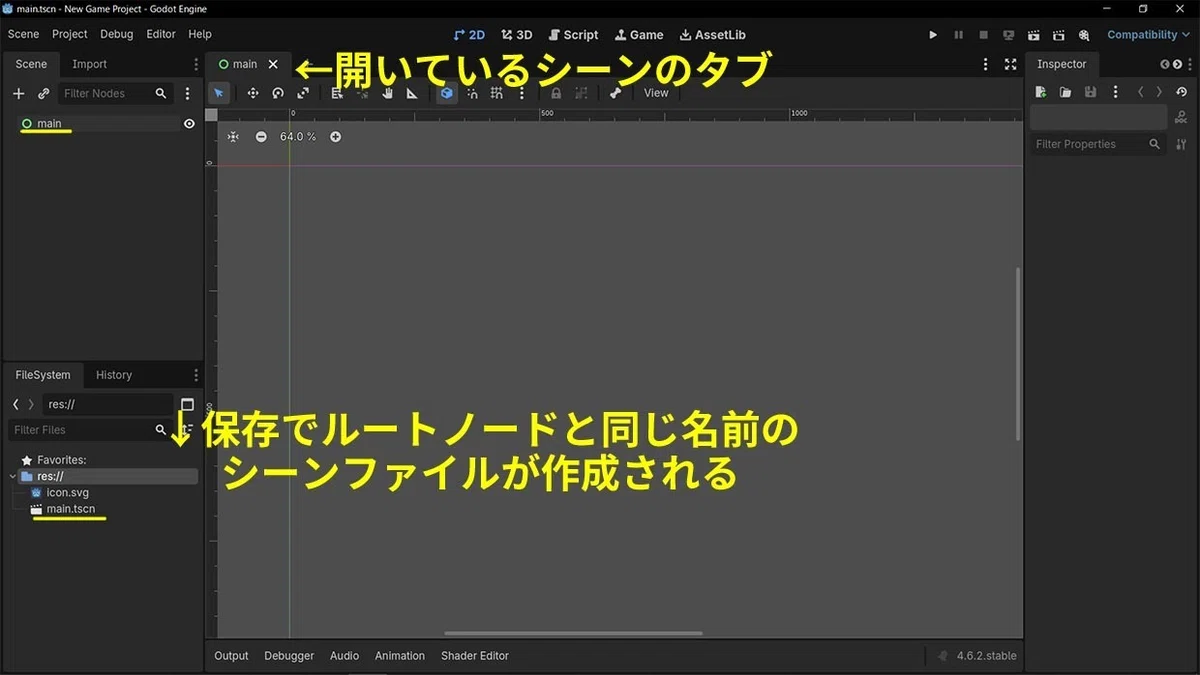
Task: Open Scene dock extra options menu
Action: 187,93
